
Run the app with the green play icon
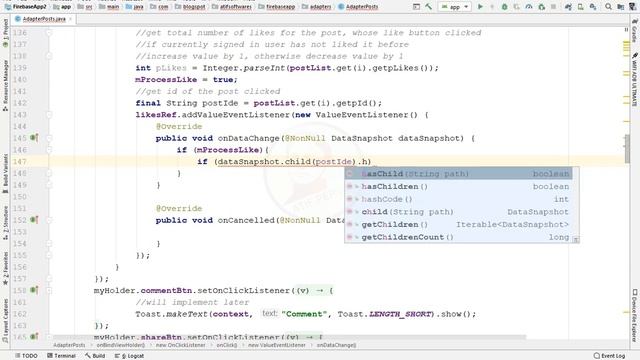pyautogui.click(x=480, y=7)
